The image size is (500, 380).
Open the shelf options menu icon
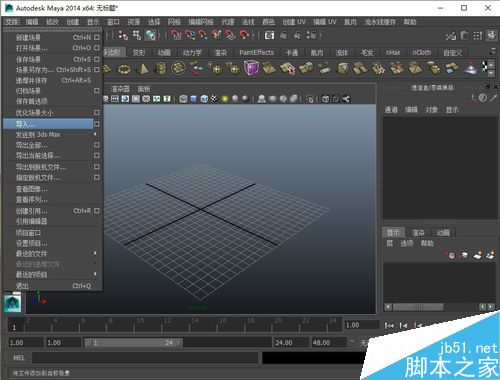click(x=493, y=51)
